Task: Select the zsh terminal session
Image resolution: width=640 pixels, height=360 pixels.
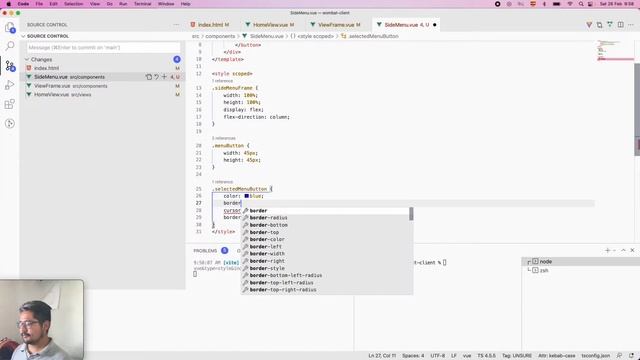Action: click(580, 270)
